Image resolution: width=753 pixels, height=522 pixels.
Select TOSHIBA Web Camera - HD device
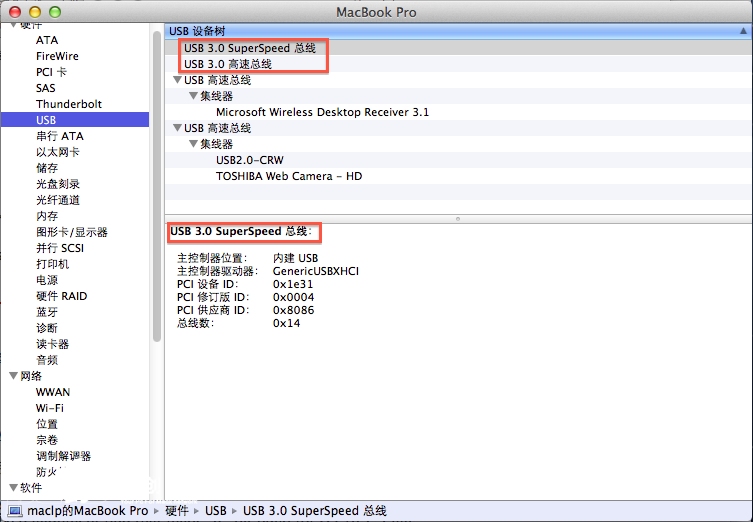point(289,176)
